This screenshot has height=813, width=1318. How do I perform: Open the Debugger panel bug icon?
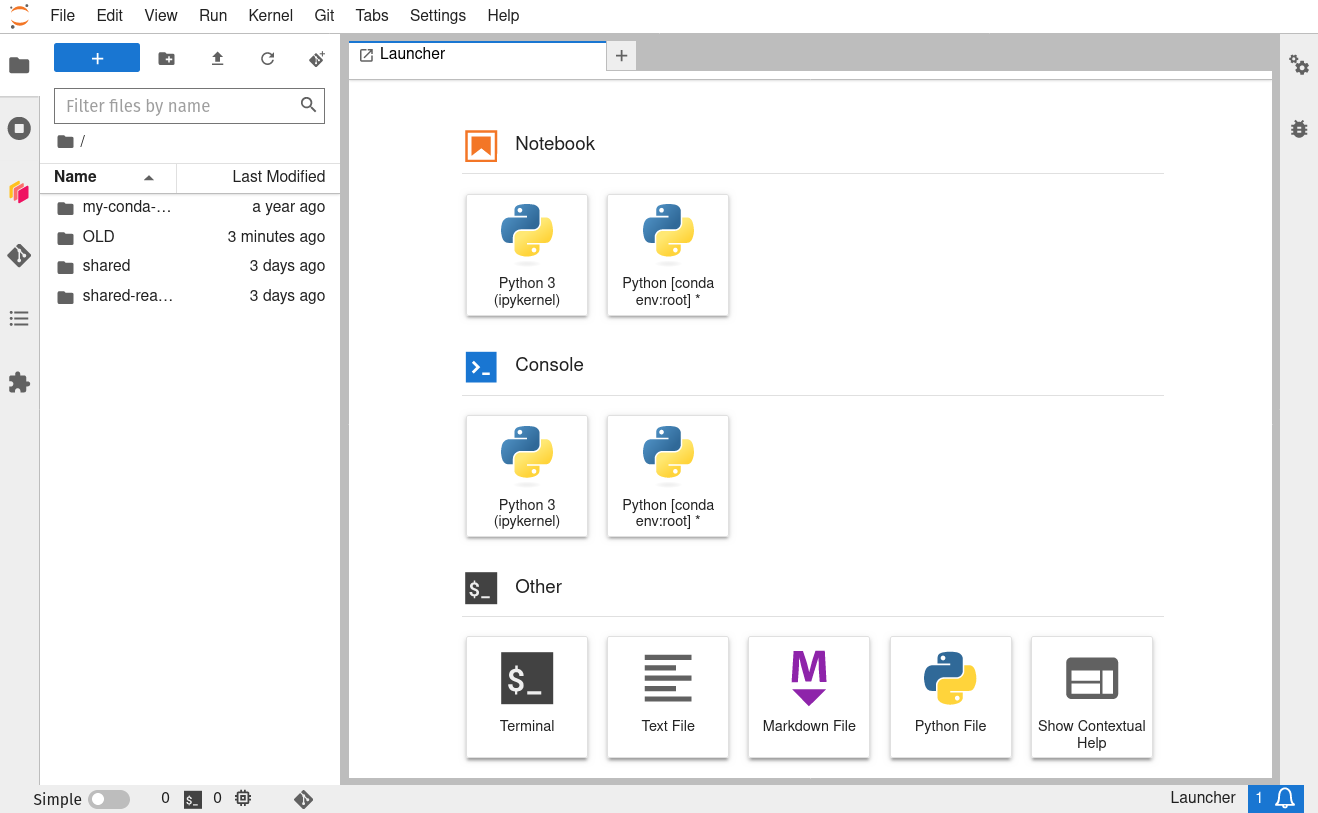coord(1299,129)
